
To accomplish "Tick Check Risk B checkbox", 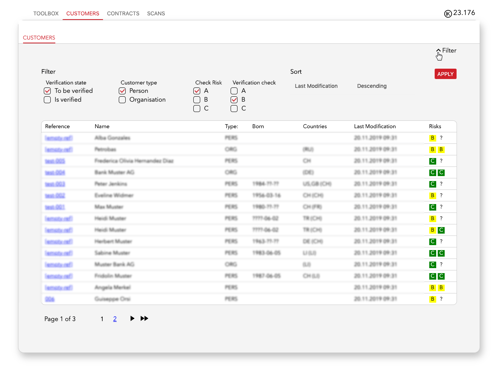I will pyautogui.click(x=197, y=100).
